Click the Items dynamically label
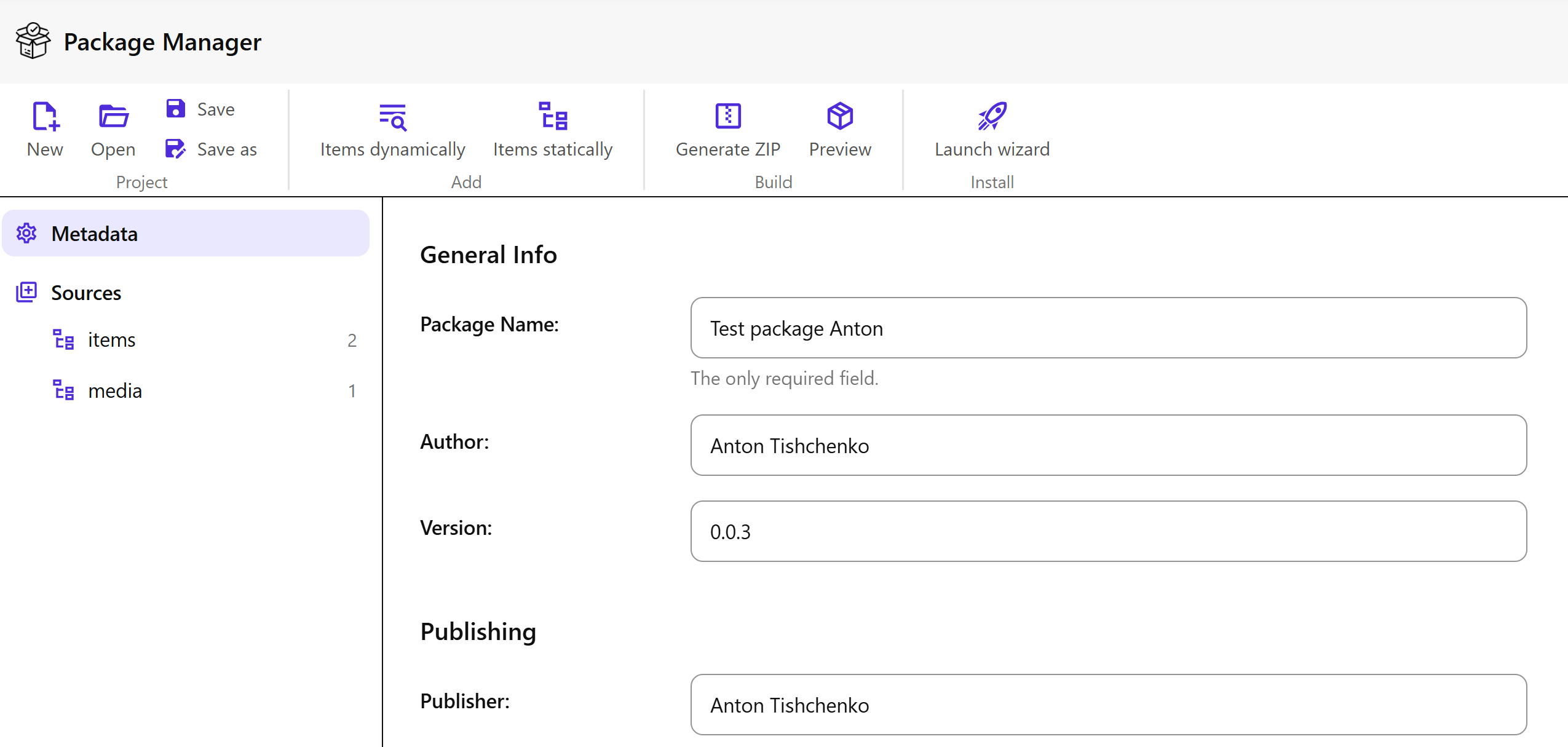Image resolution: width=1568 pixels, height=747 pixels. (x=393, y=149)
